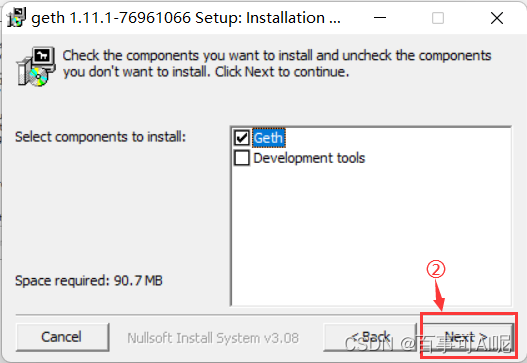Close the geth Setup dialog
This screenshot has width=527, height=363.
pyautogui.click(x=496, y=18)
